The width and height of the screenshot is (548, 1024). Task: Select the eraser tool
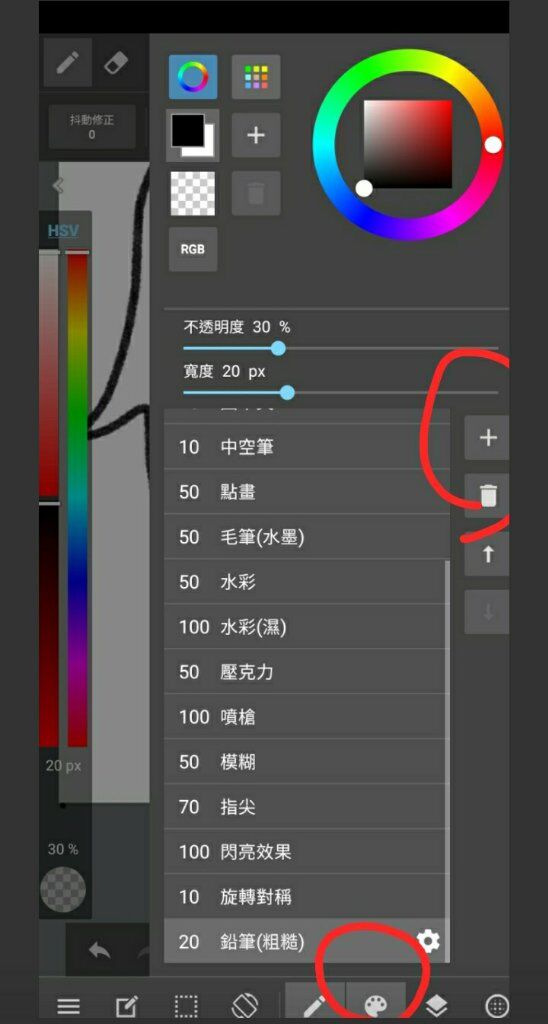coord(116,62)
